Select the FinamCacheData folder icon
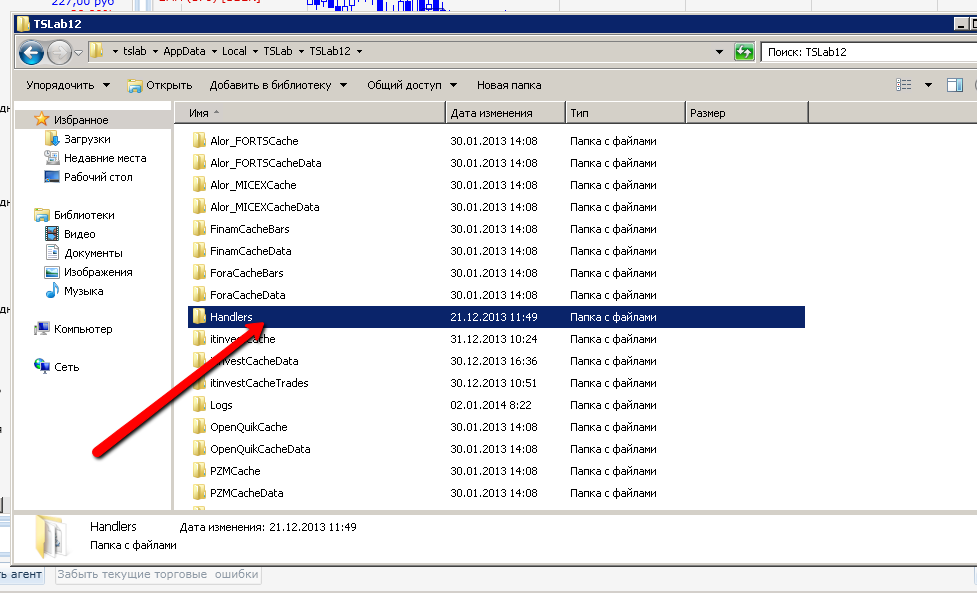Image resolution: width=977 pixels, height=593 pixels. point(199,250)
